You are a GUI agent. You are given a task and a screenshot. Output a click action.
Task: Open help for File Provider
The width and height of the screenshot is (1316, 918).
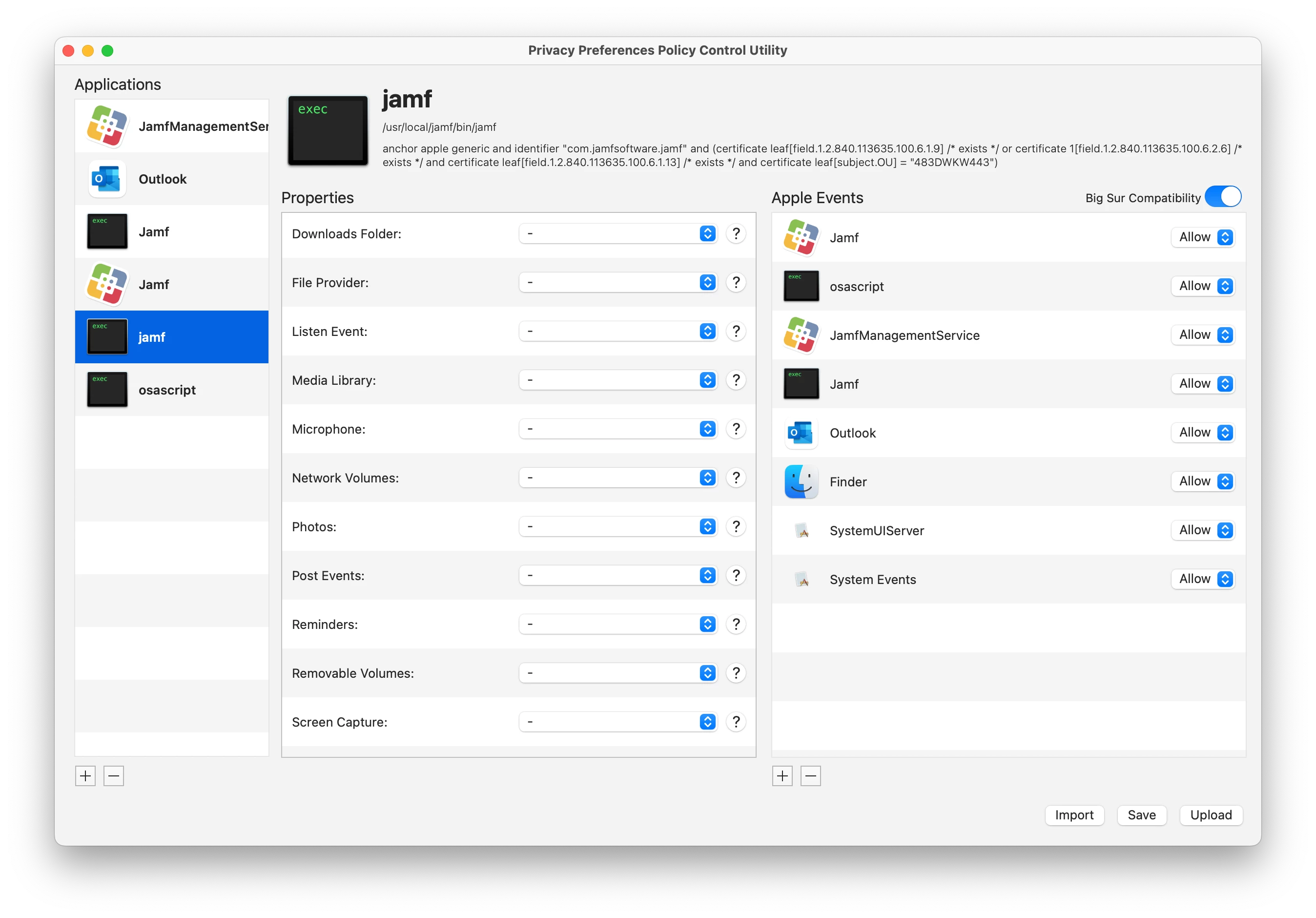(x=736, y=282)
